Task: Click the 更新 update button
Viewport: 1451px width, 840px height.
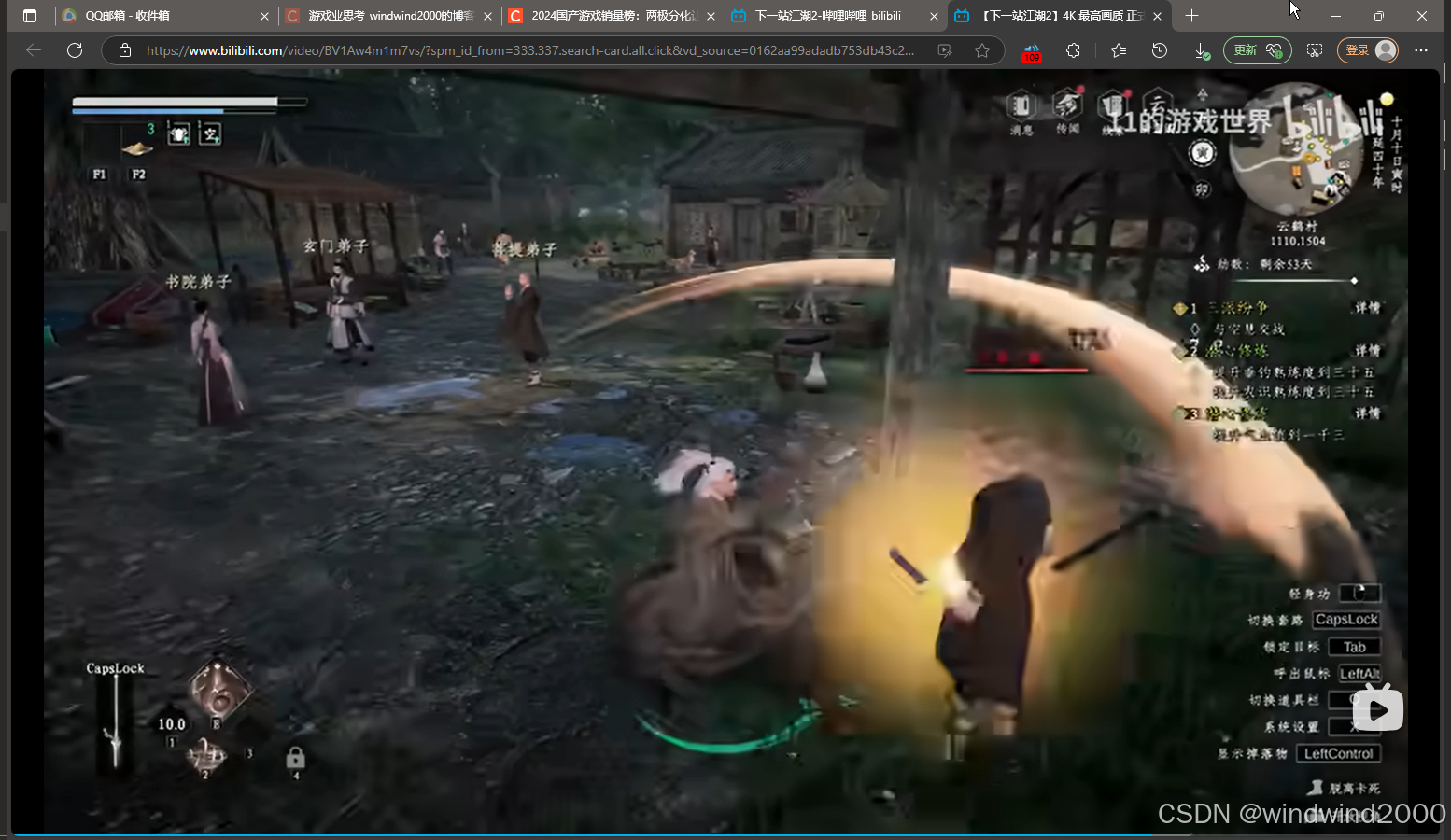Action: click(1258, 50)
